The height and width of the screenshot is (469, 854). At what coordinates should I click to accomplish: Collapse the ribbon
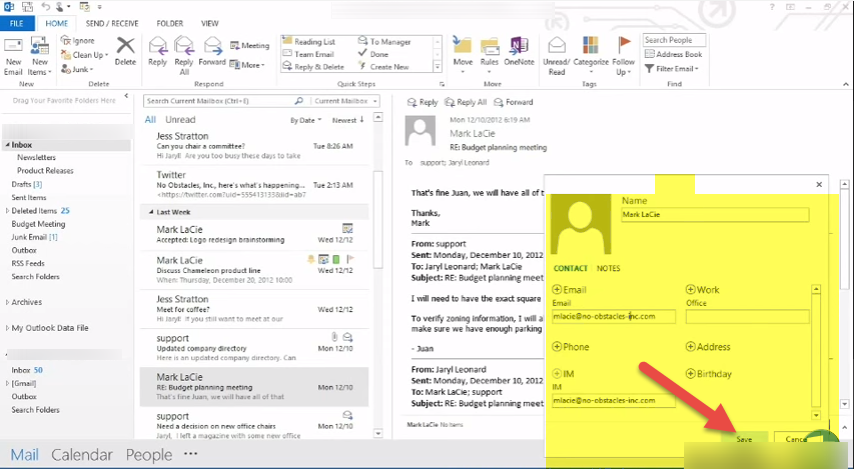845,84
